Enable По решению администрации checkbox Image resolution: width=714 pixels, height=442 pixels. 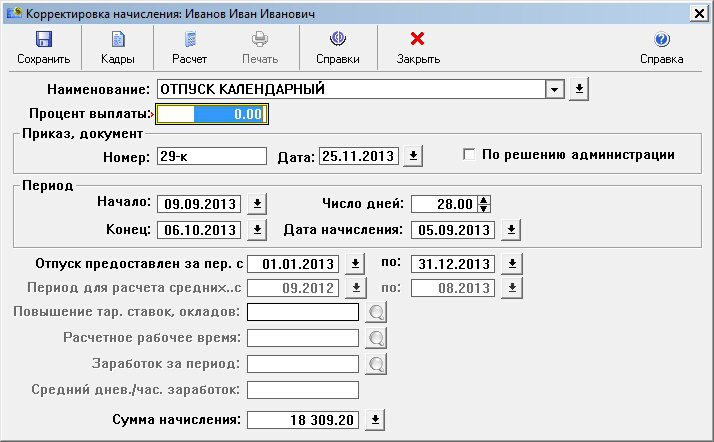pos(470,155)
